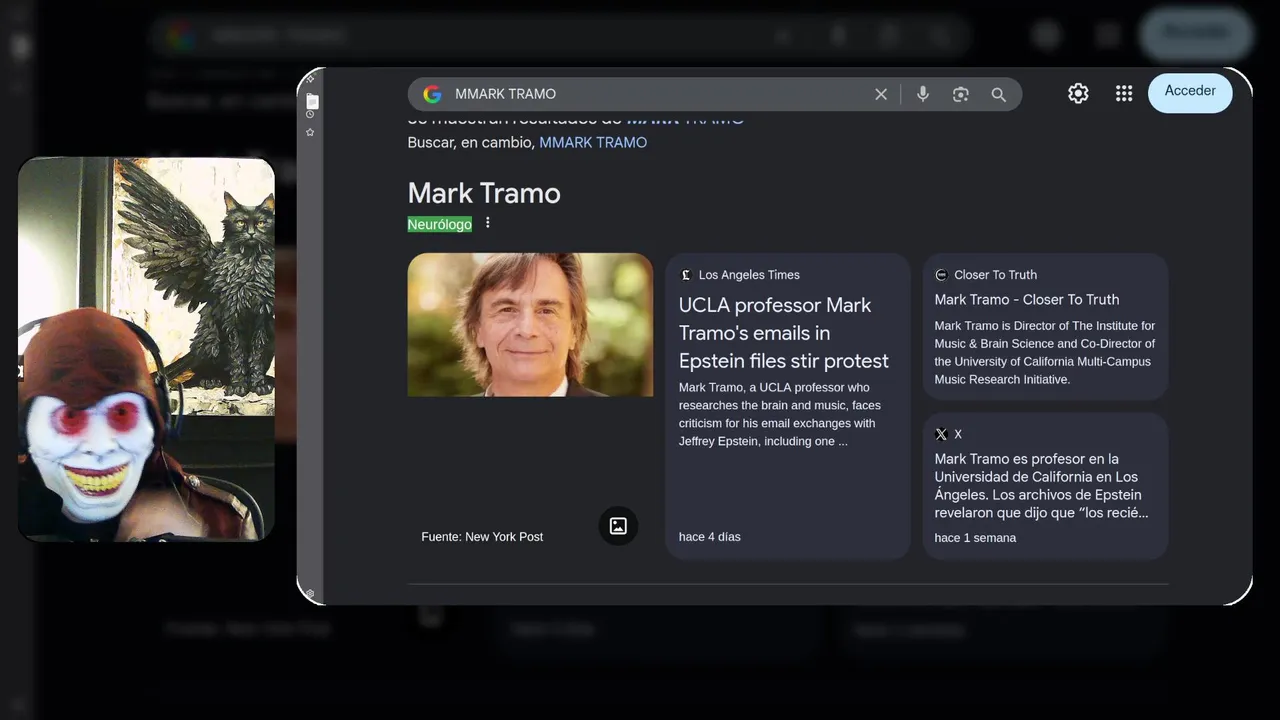The height and width of the screenshot is (720, 1280).
Task: Click the Closer To Truth description text
Action: 1045,353
